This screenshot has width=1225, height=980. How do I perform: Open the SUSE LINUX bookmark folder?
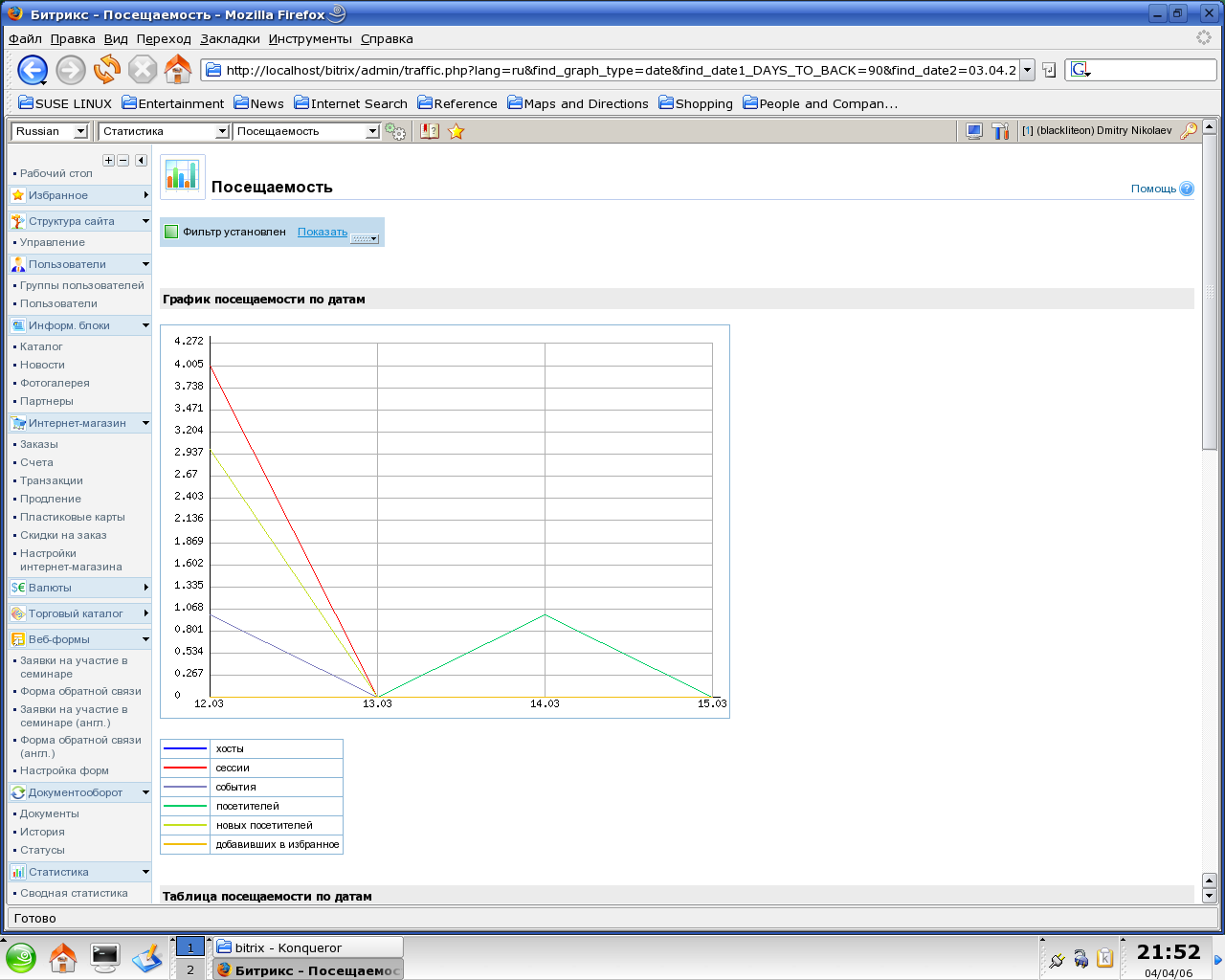pyautogui.click(x=65, y=103)
